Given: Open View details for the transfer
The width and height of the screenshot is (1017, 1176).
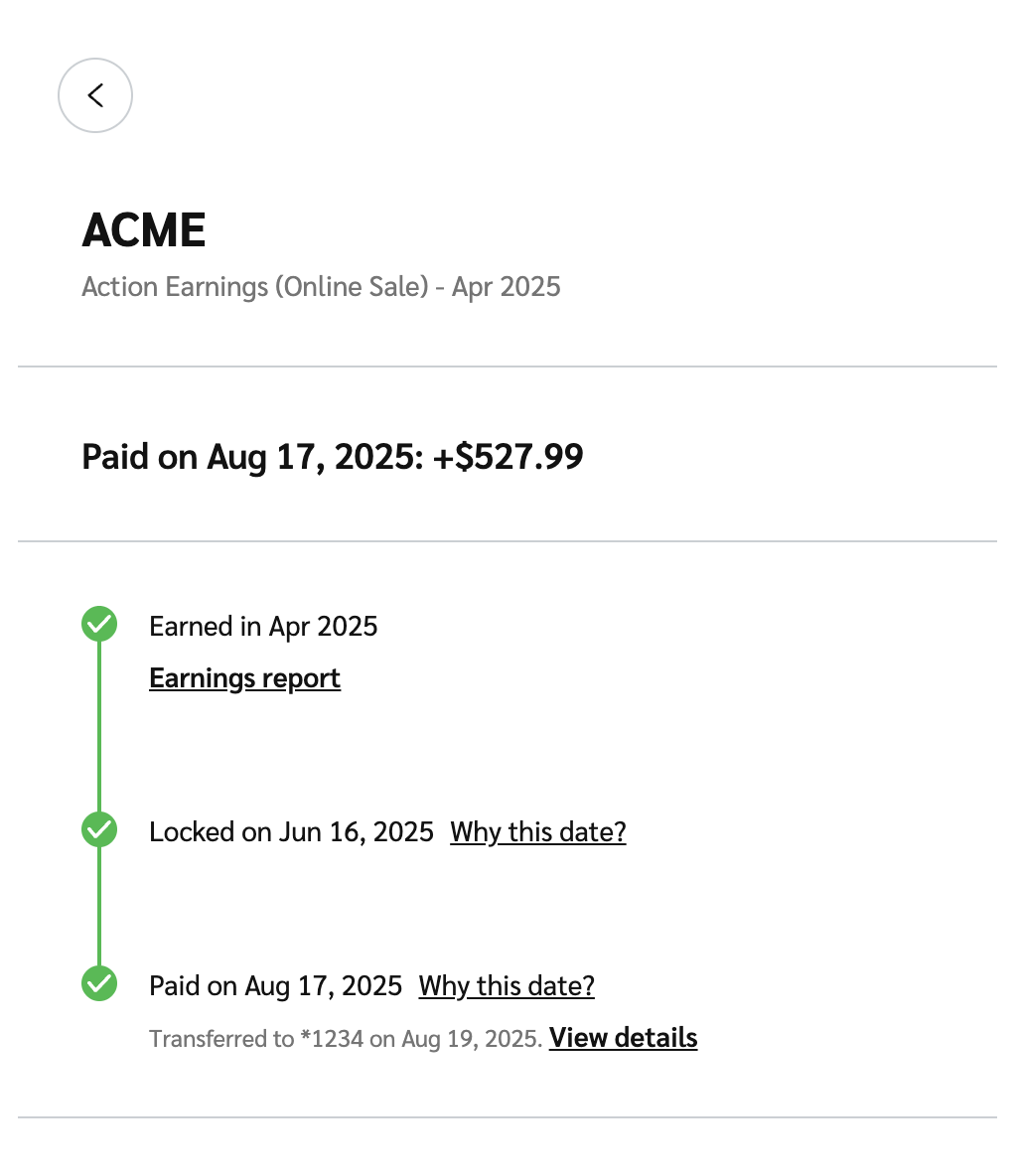Looking at the screenshot, I should pos(623,1038).
